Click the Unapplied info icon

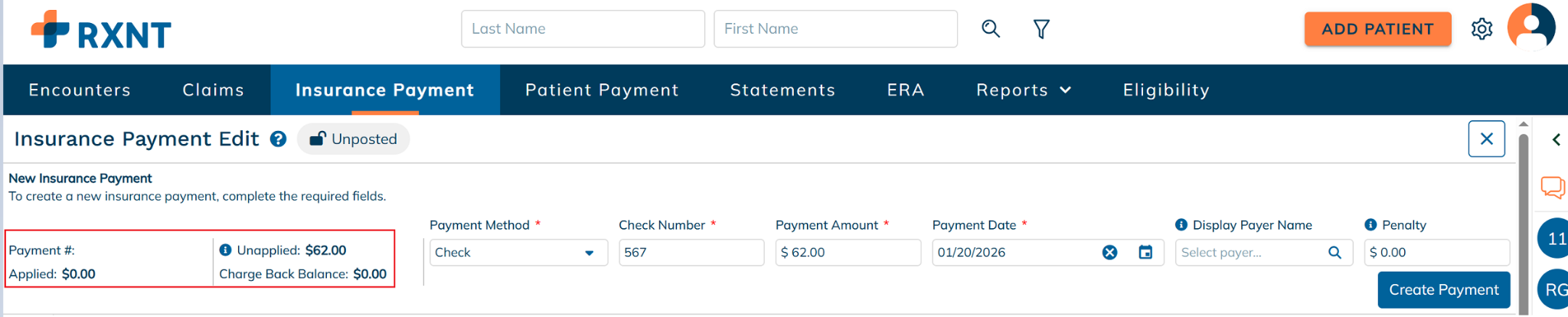pyautogui.click(x=225, y=250)
